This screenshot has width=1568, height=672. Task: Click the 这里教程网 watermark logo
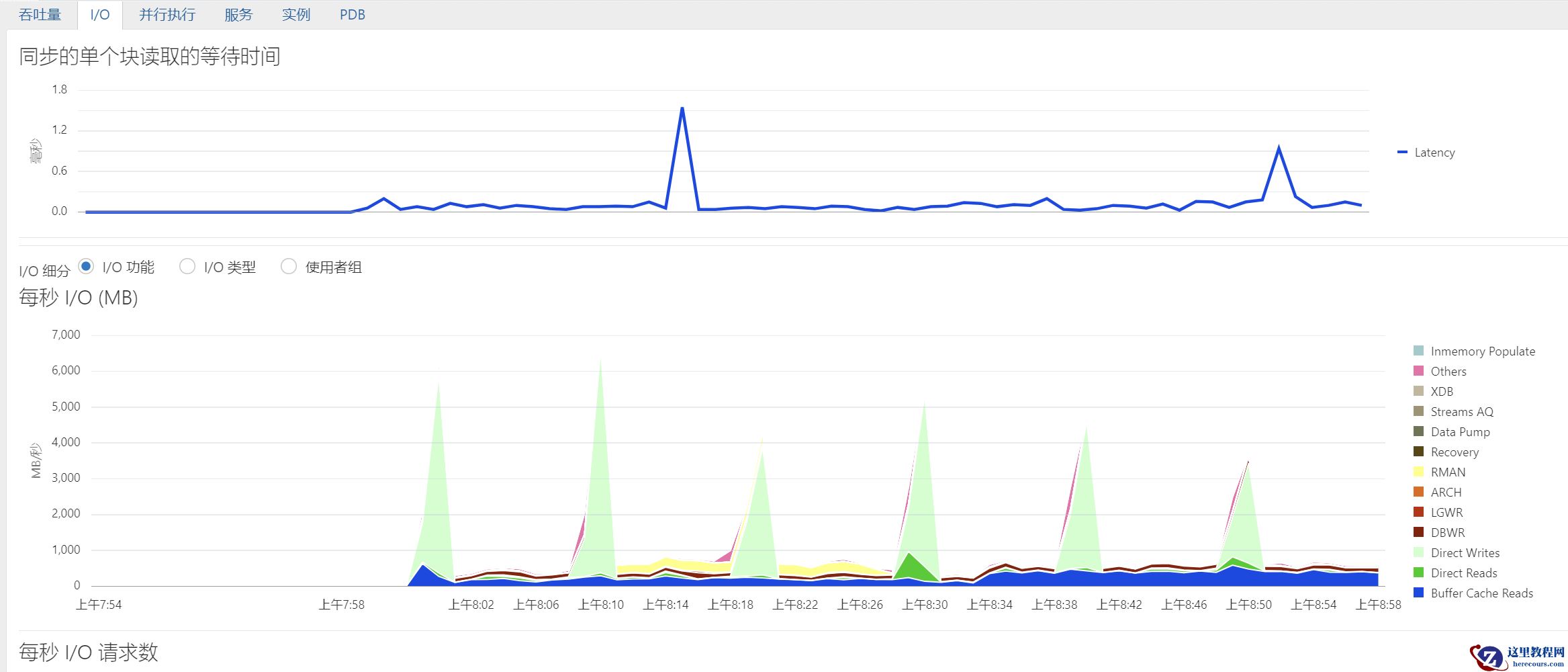[1518, 656]
